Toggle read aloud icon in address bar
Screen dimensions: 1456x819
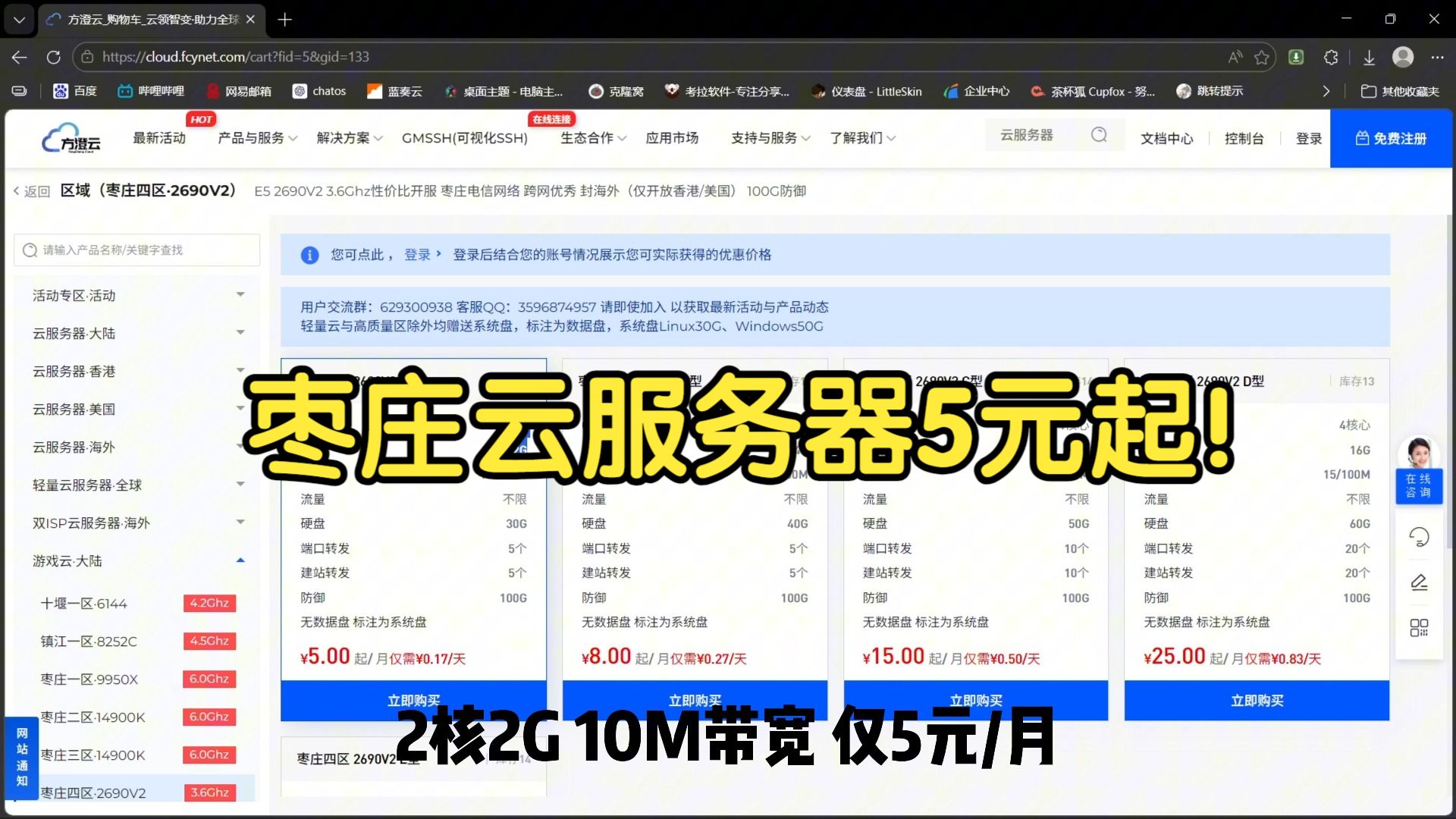pos(1235,57)
